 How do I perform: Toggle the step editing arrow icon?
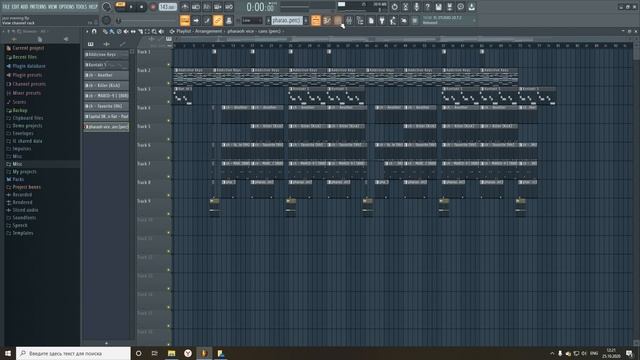click(196, 20)
